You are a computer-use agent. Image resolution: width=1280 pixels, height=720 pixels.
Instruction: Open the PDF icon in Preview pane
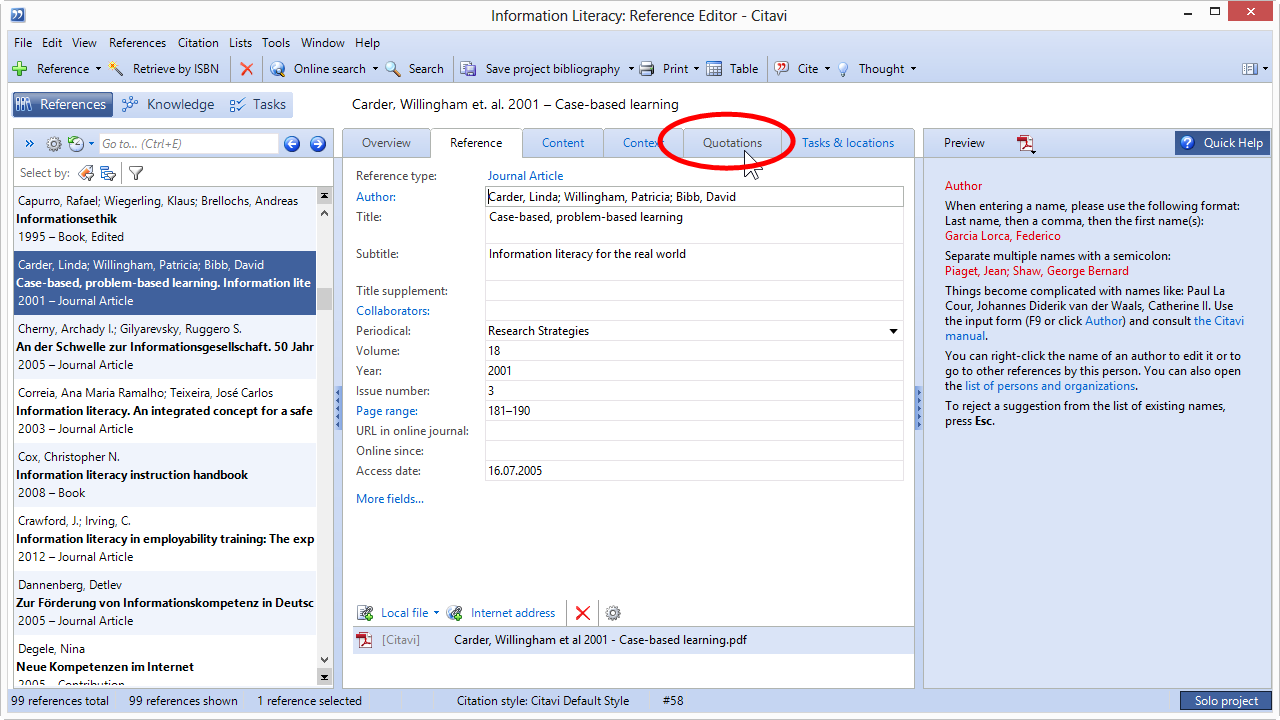tap(1026, 144)
